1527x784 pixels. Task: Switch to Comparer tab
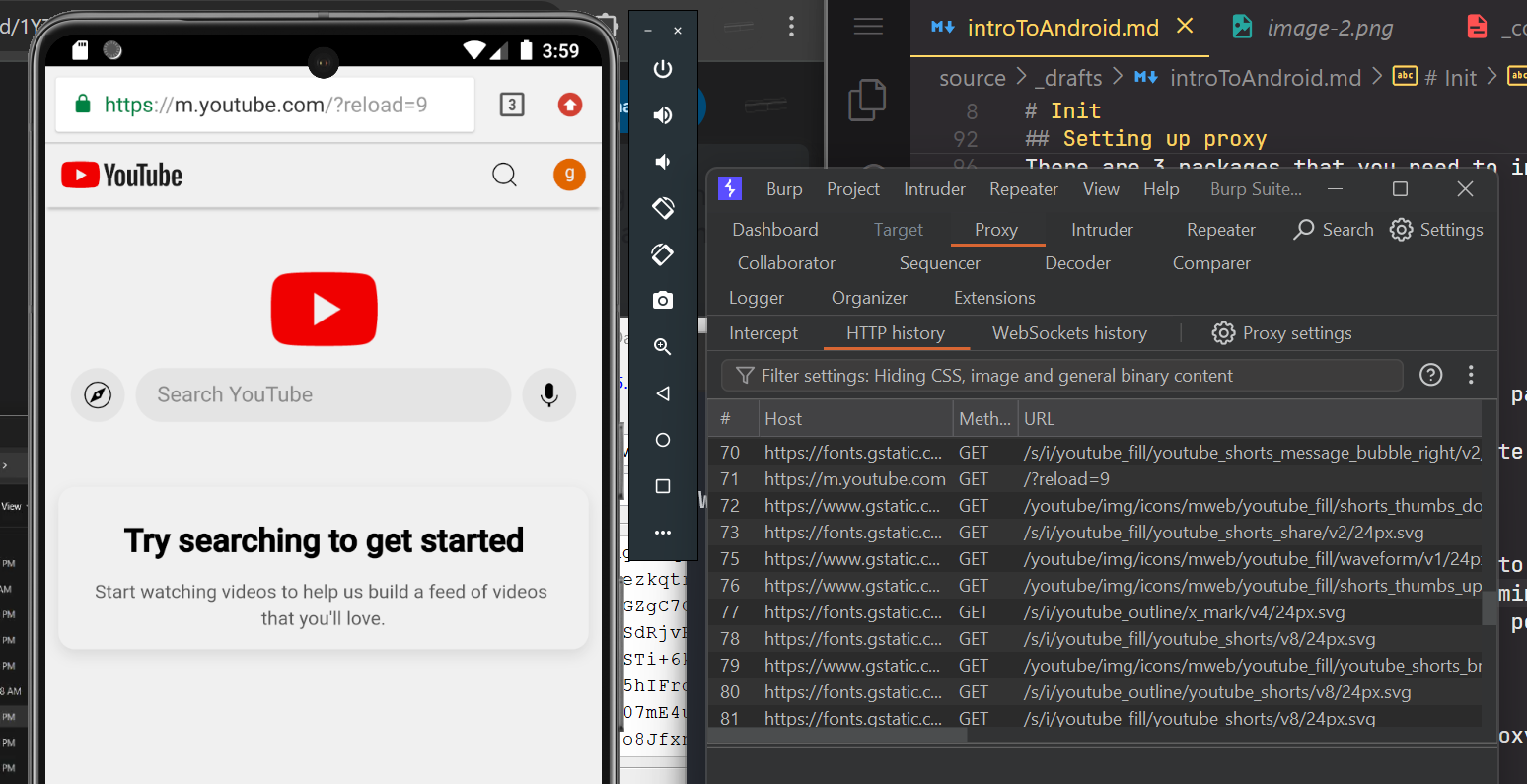[x=1211, y=263]
